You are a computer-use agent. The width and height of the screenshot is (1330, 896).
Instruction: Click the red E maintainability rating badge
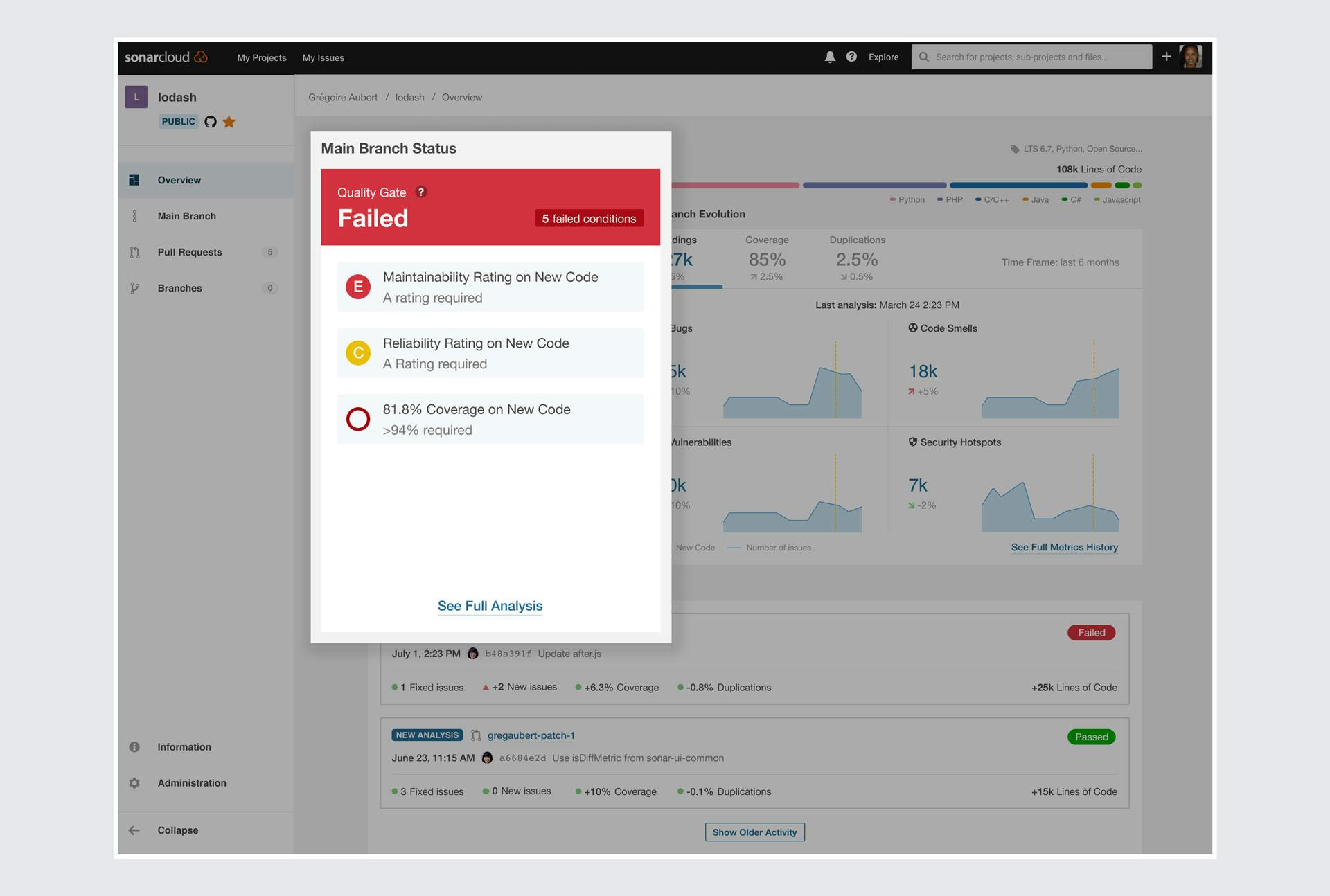(358, 287)
